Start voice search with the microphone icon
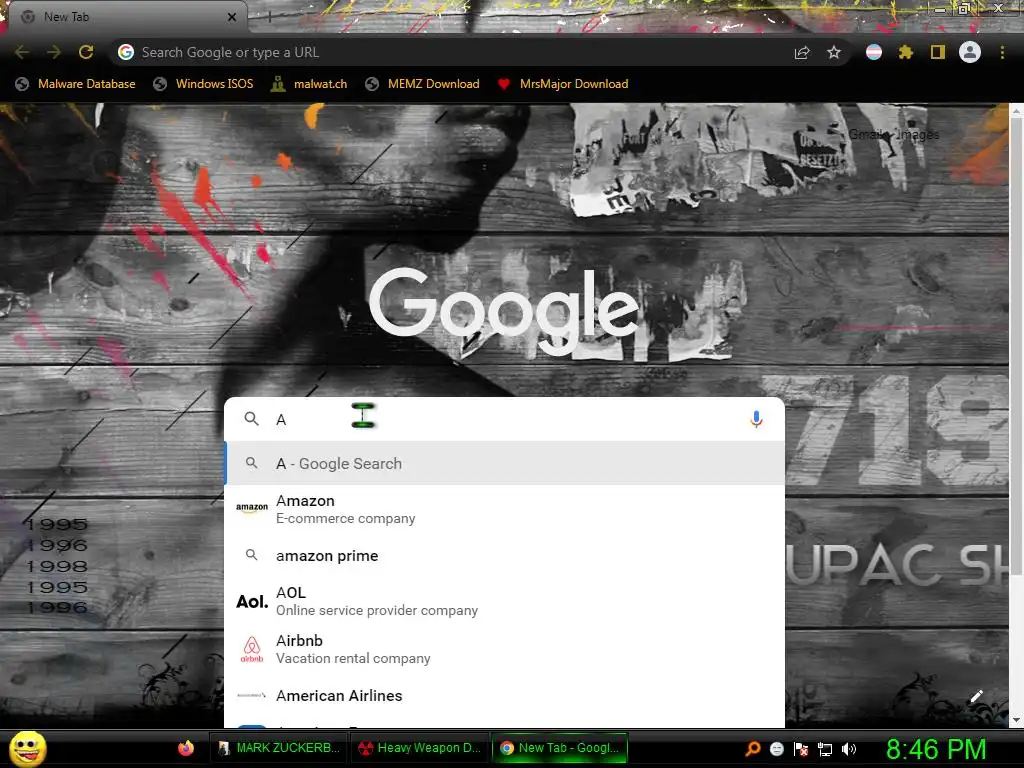This screenshot has height=768, width=1024. point(756,419)
